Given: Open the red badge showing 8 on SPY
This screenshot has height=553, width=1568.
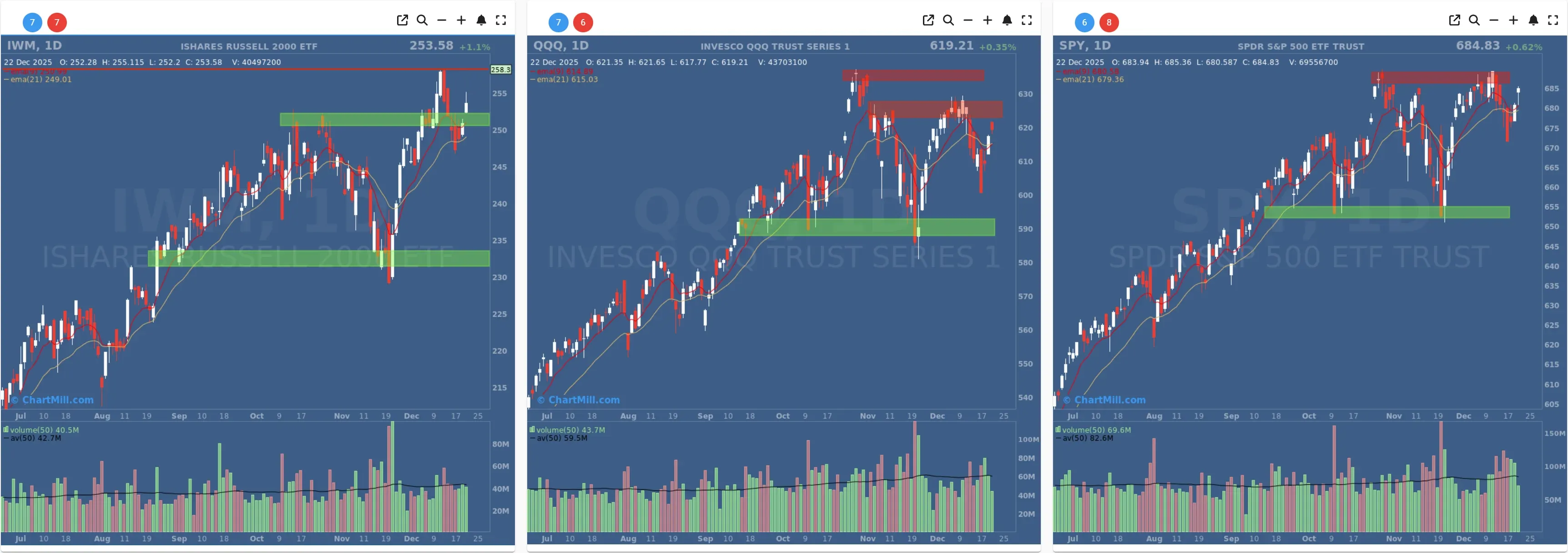Looking at the screenshot, I should [x=1109, y=22].
